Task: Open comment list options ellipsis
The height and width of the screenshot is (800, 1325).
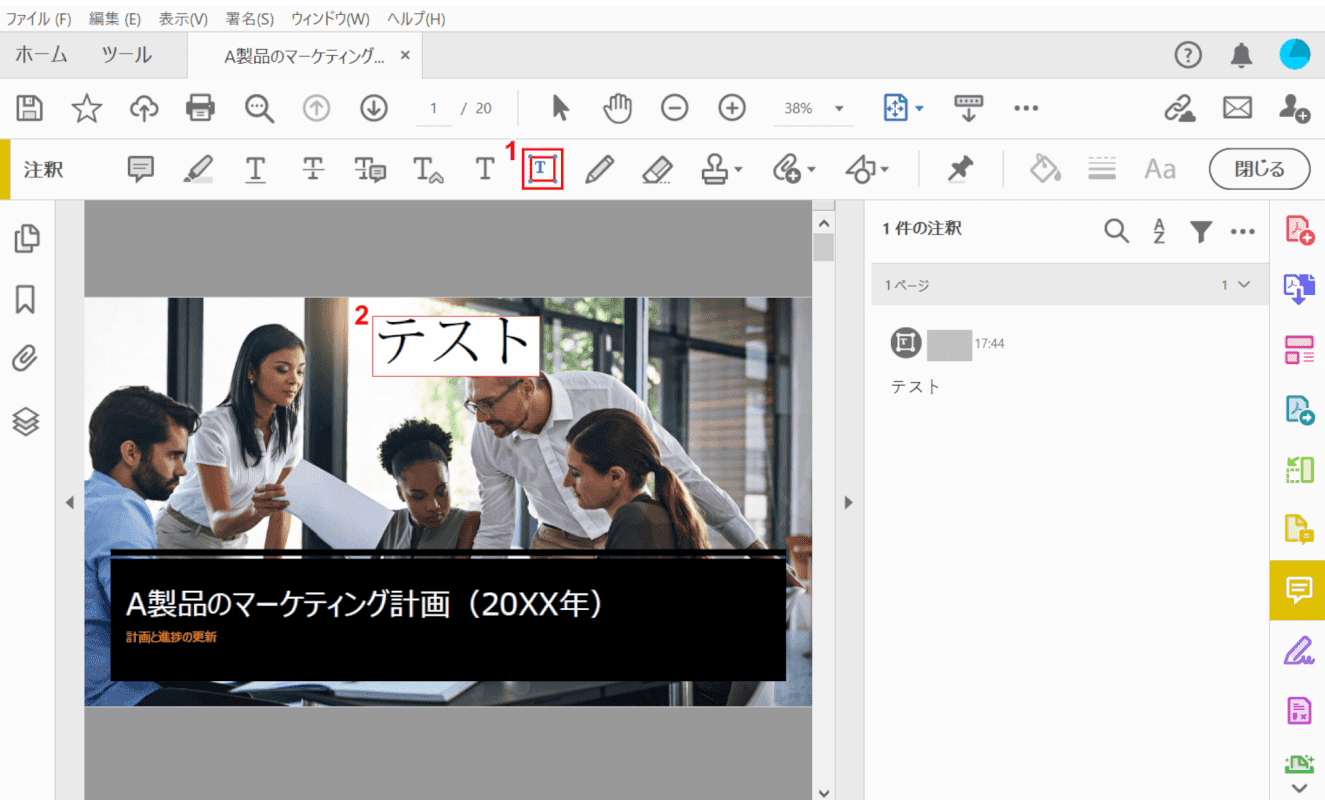Action: pyautogui.click(x=1243, y=231)
